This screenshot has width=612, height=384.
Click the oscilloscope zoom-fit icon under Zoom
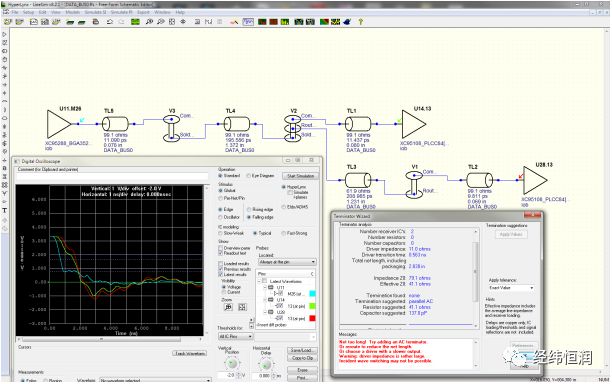coord(242,307)
